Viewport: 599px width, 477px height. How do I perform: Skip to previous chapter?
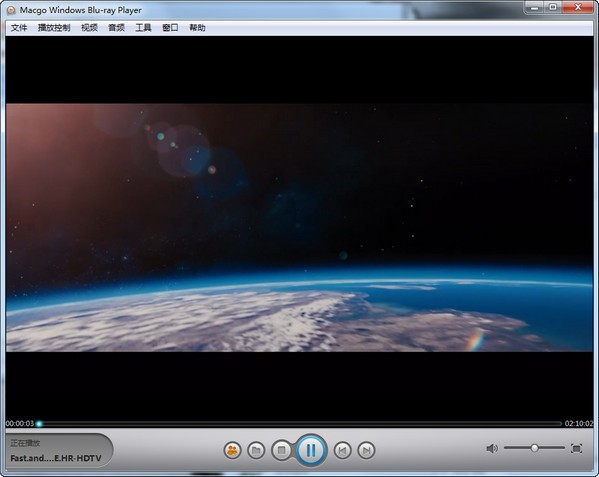[x=342, y=451]
